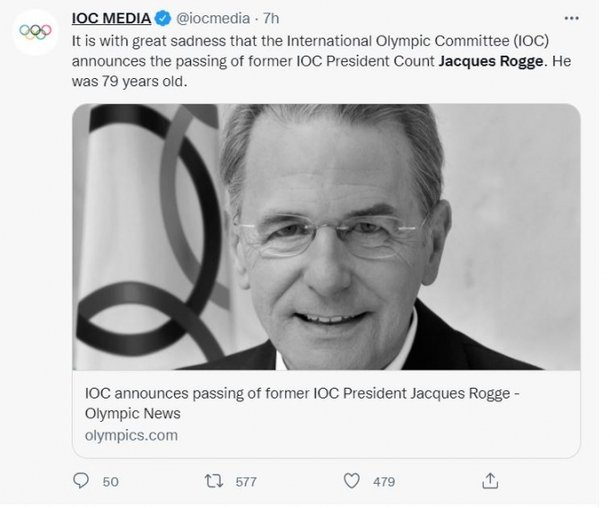610x508 pixels.
Task: Click the IOC MEDIA Olympic rings avatar
Action: tap(37, 31)
